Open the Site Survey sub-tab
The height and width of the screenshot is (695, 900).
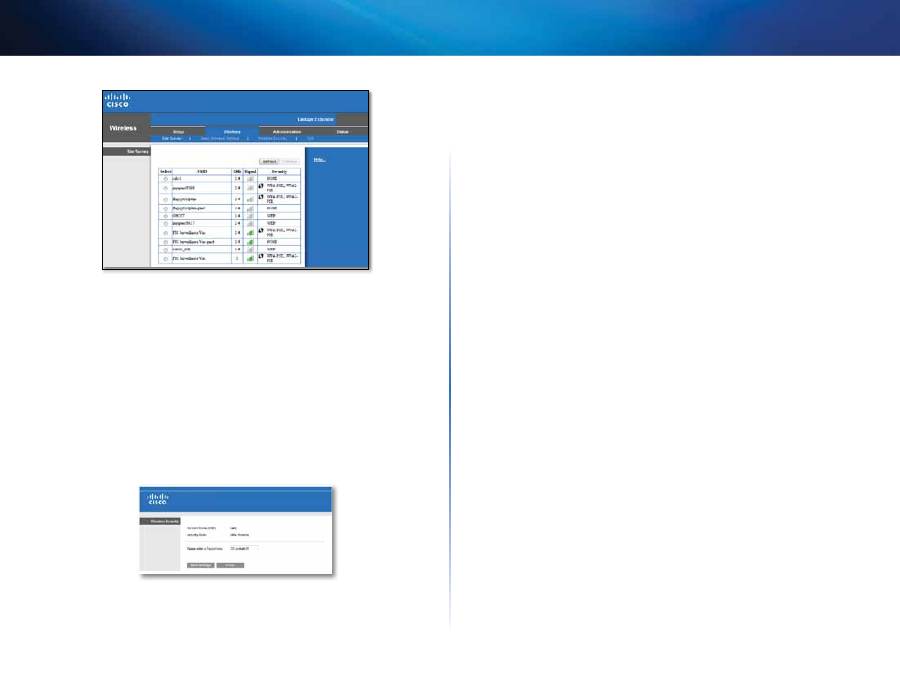168,138
